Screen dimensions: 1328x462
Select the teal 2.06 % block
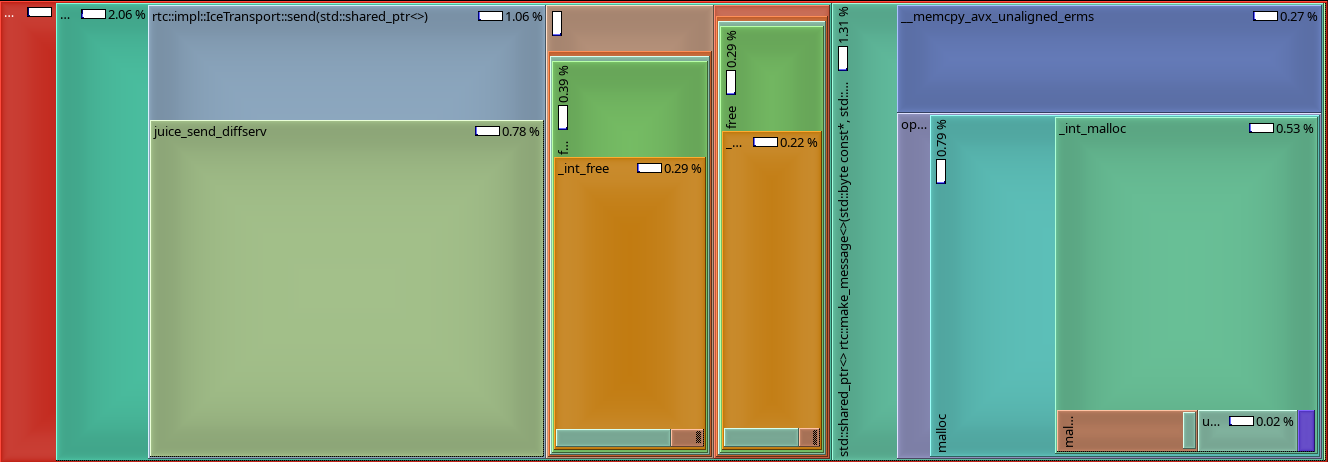[x=102, y=231]
